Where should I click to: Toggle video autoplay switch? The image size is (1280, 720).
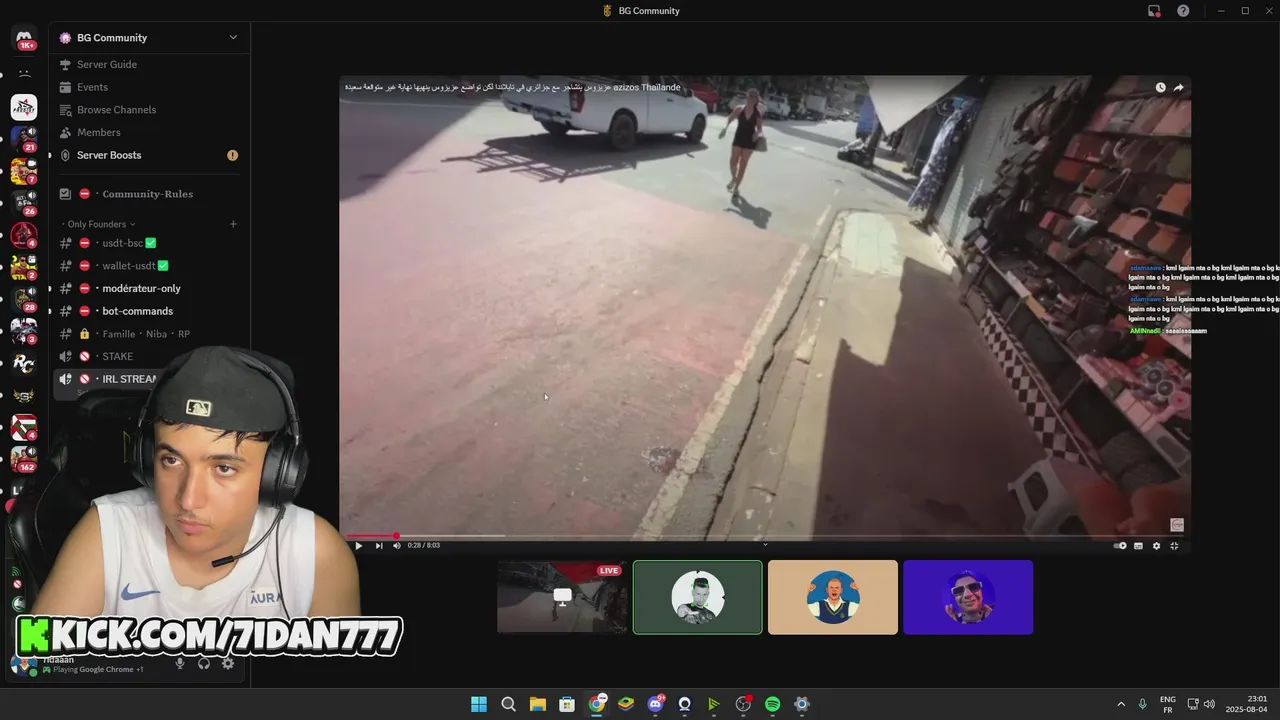[1120, 546]
